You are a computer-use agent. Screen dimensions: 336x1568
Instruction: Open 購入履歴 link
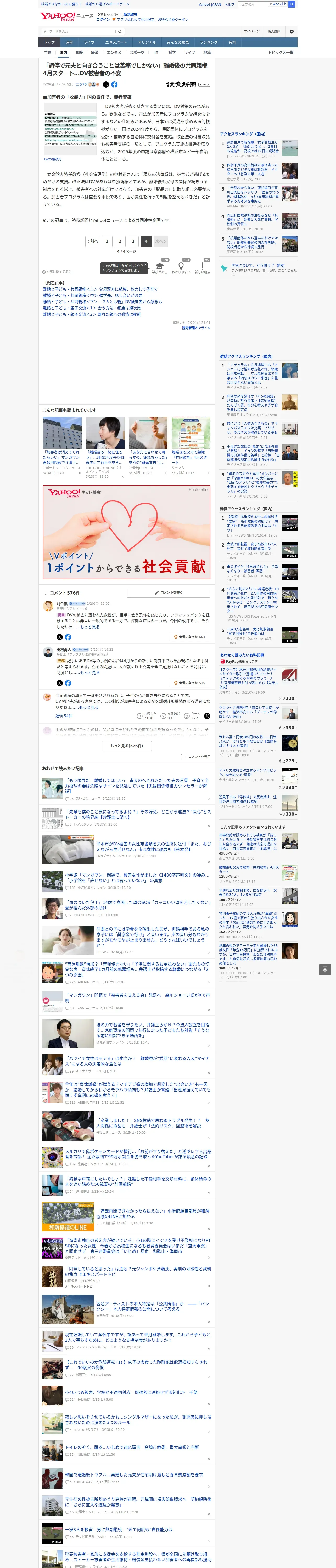[x=274, y=32]
